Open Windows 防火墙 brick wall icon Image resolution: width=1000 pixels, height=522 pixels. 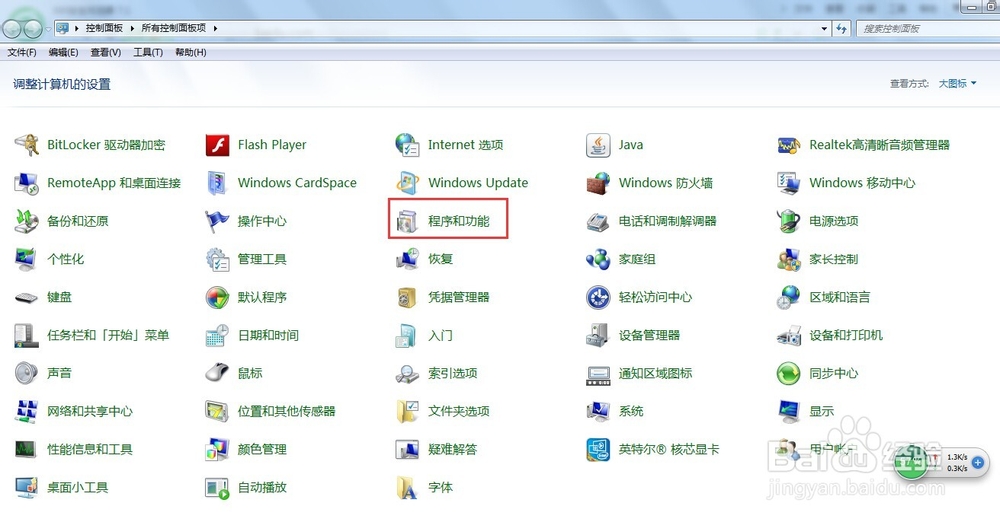pyautogui.click(x=598, y=184)
